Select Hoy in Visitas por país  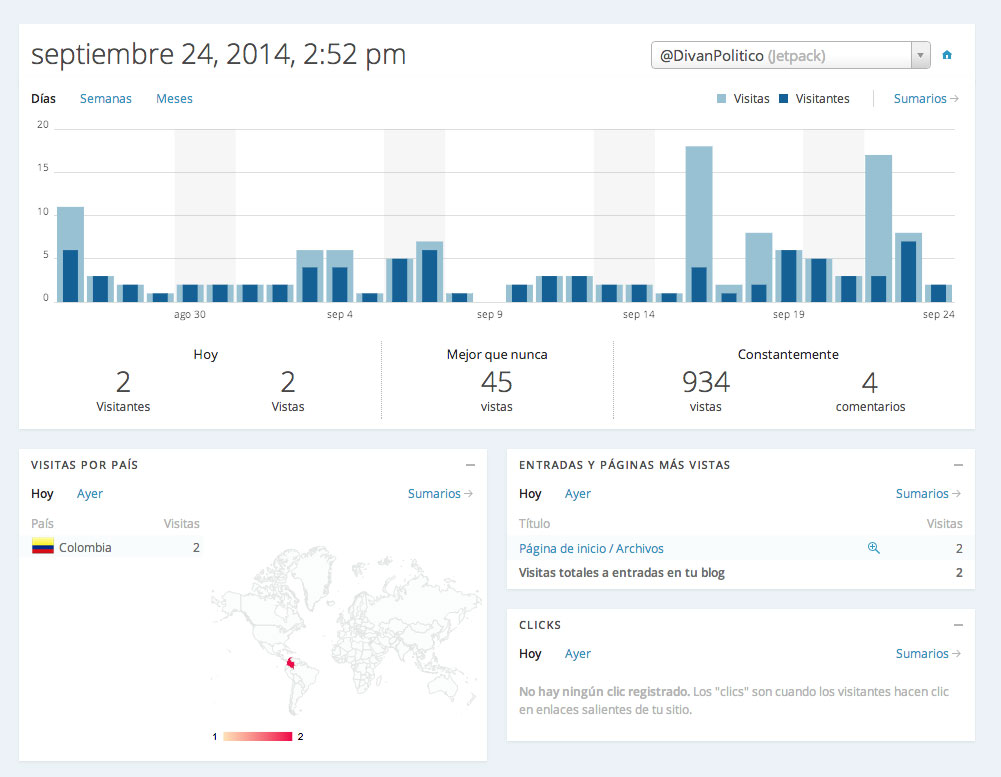[42, 494]
